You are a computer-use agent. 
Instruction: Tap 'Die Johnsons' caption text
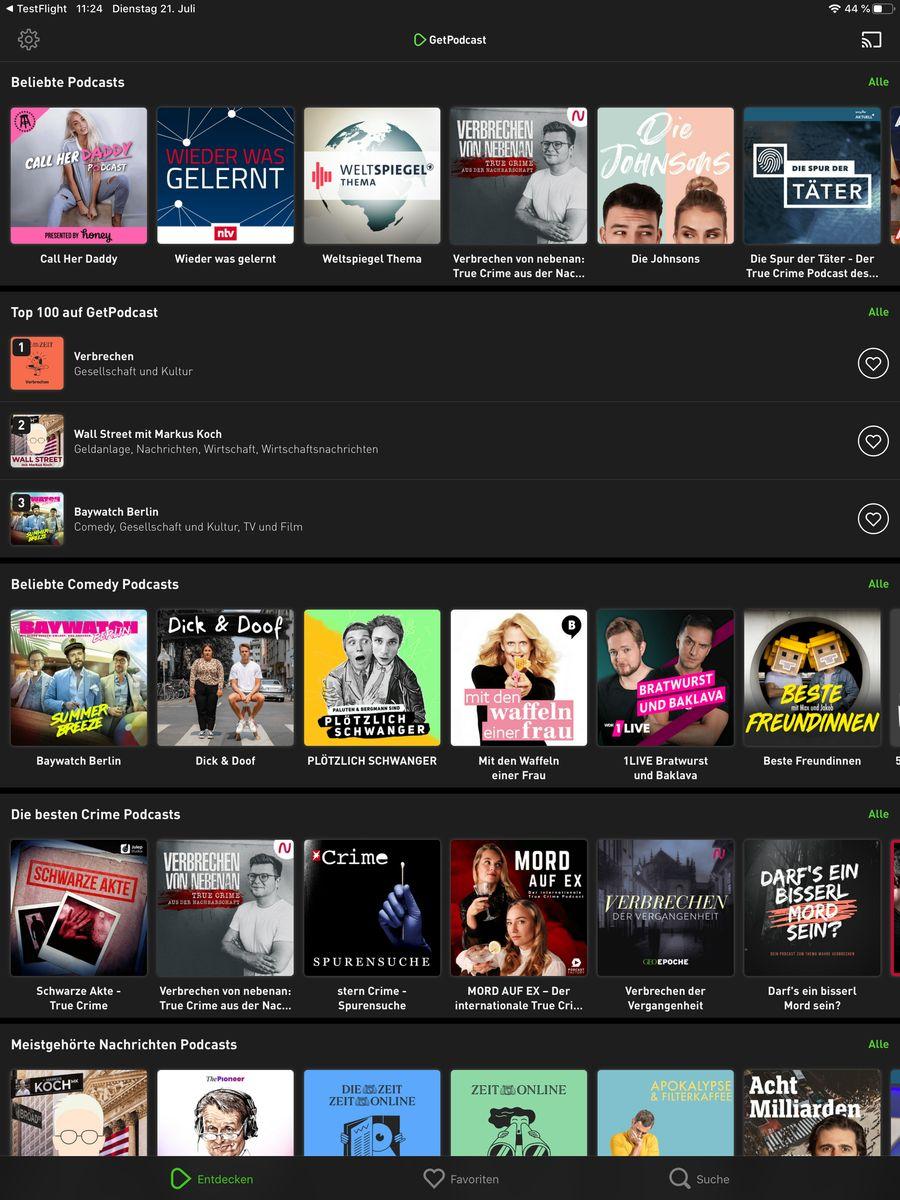coord(666,259)
